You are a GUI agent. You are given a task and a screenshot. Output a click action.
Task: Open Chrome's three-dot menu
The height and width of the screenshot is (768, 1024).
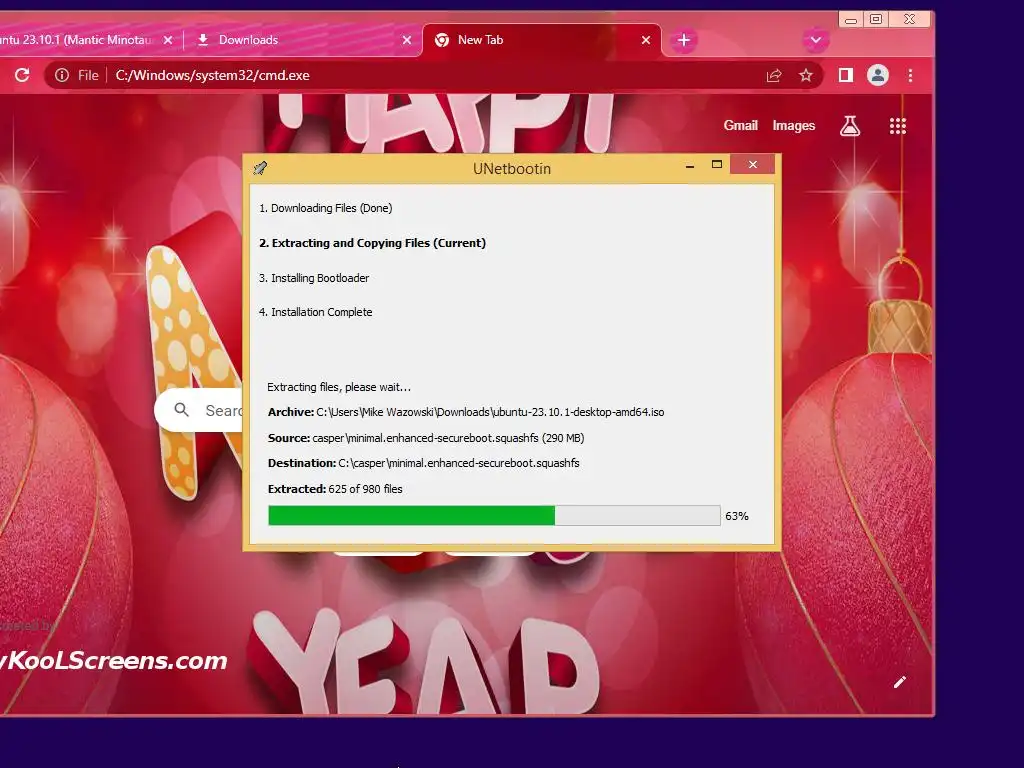click(x=910, y=76)
